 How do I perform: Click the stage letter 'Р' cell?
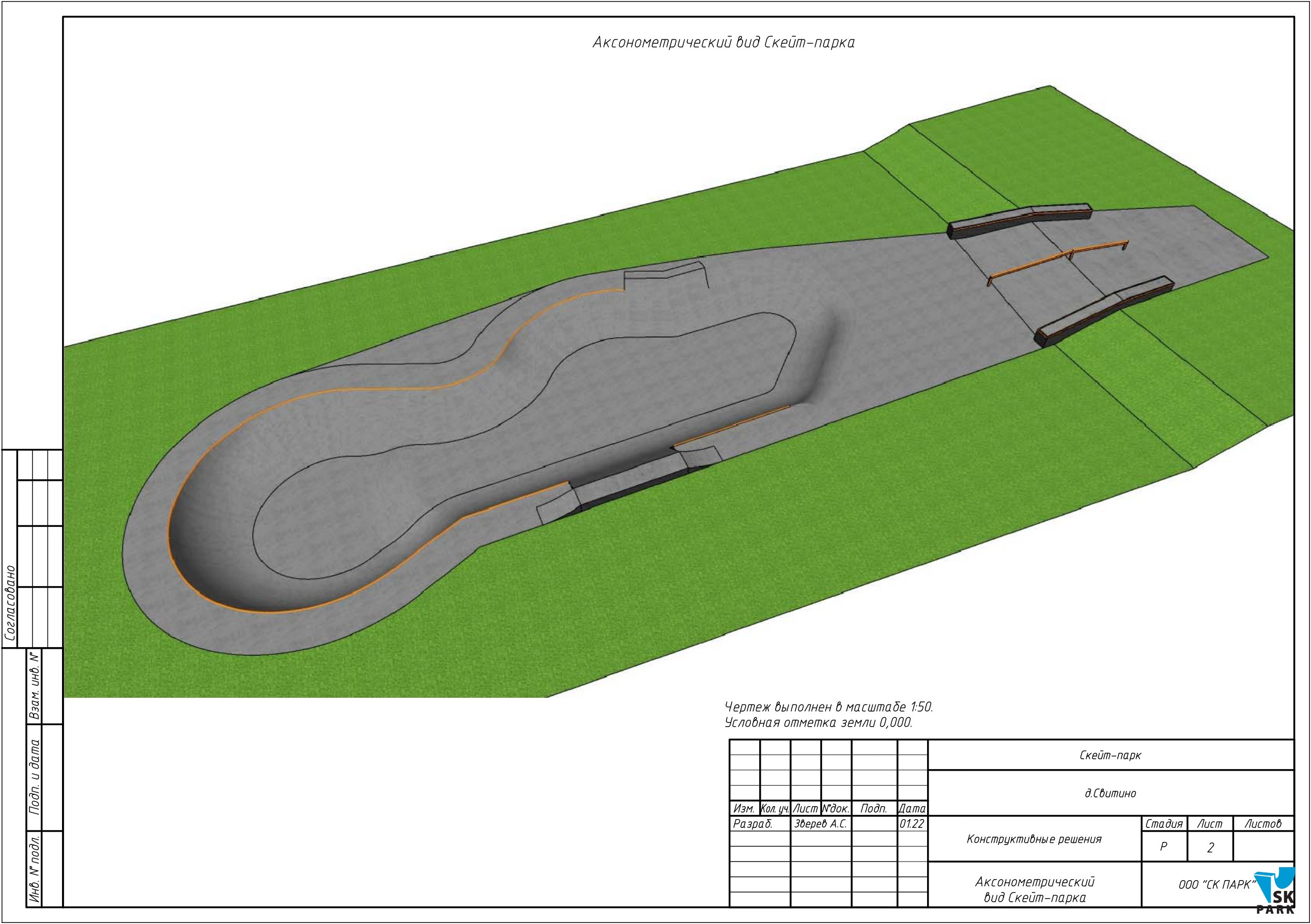1164,847
